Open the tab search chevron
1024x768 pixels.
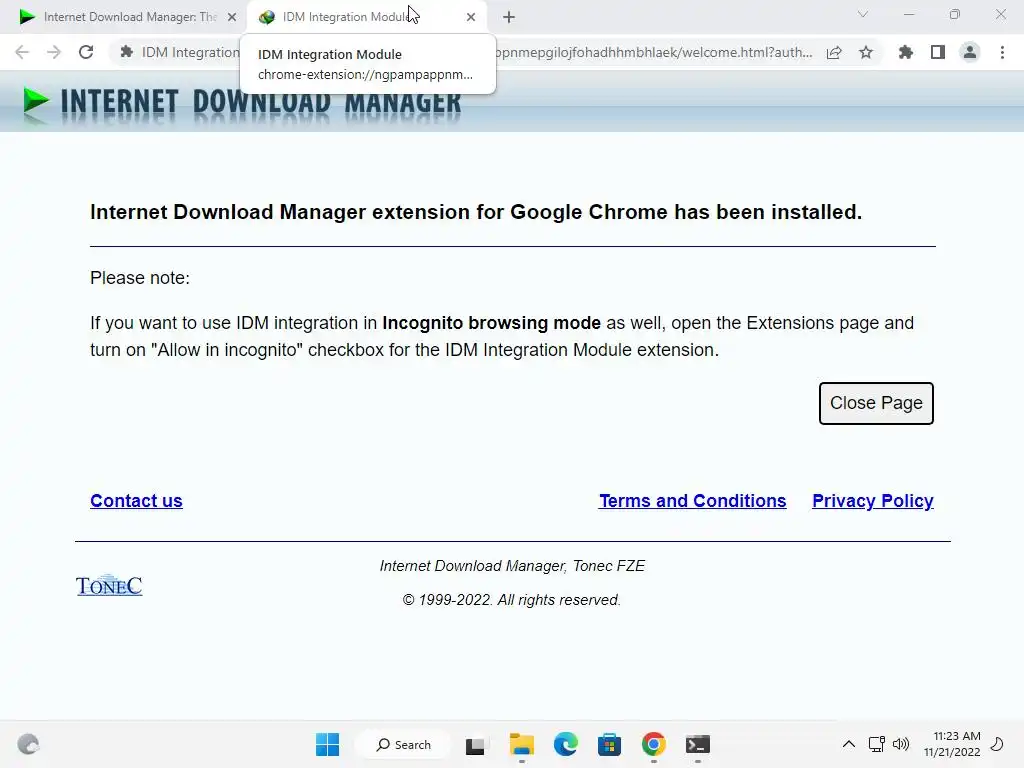pos(863,14)
